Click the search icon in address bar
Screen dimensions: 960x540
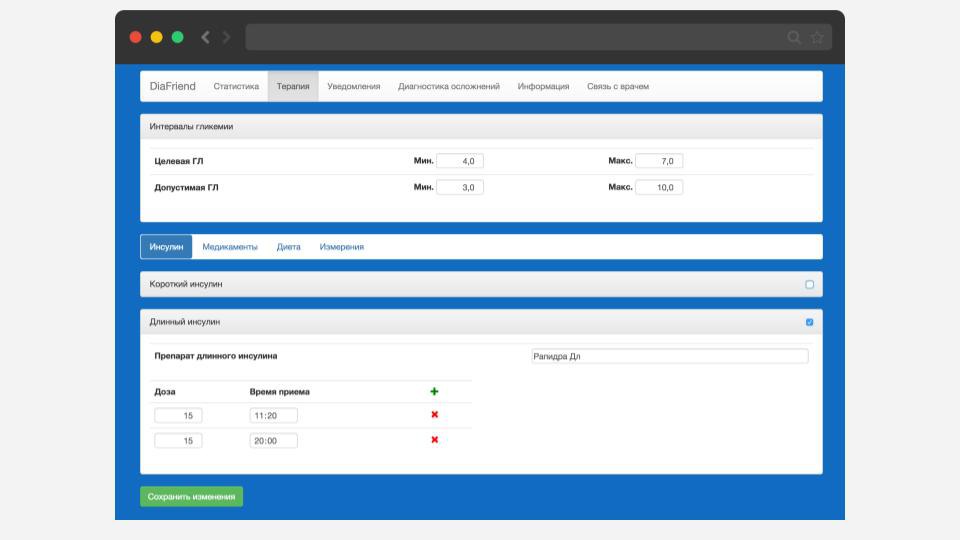point(794,37)
